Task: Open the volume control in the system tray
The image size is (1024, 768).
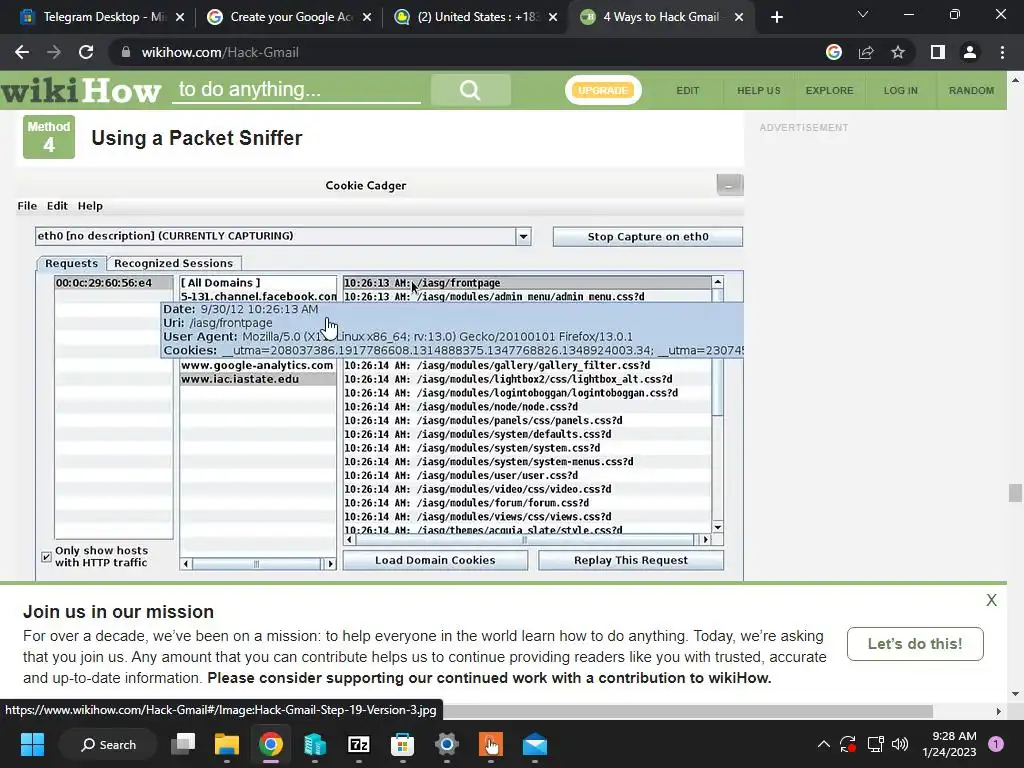Action: [900, 744]
